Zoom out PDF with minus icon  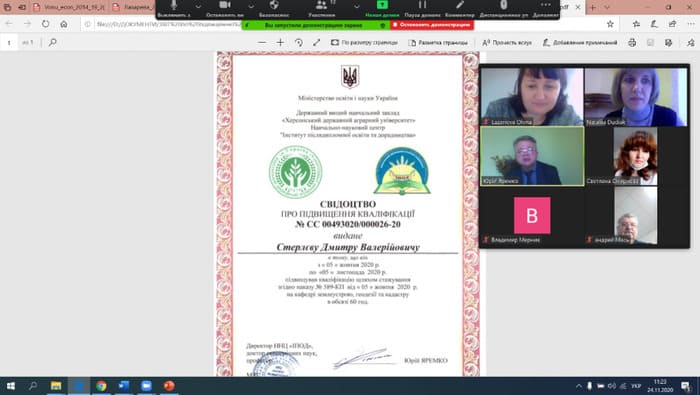click(262, 42)
